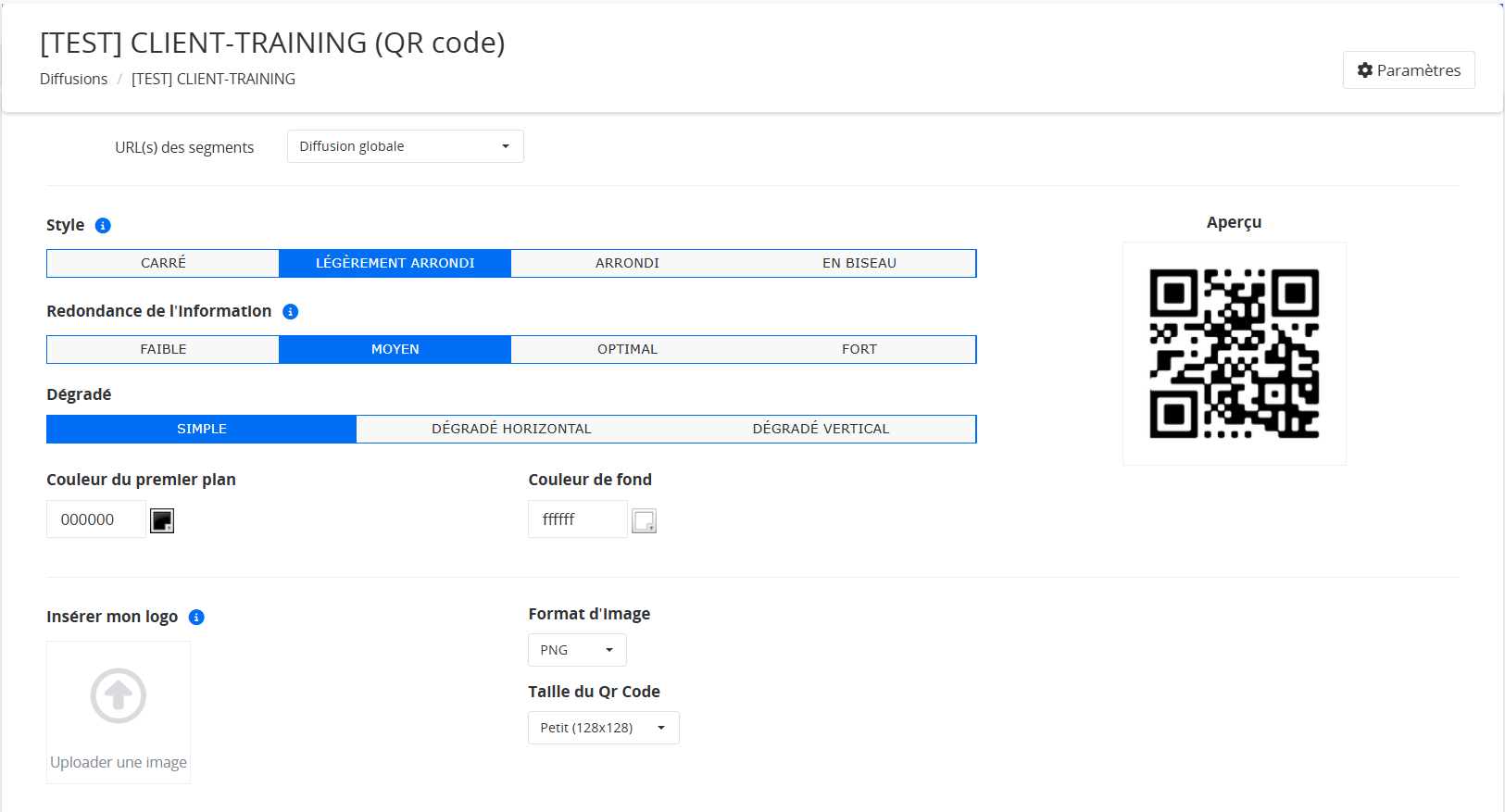Image resolution: width=1505 pixels, height=812 pixels.
Task: Expand the PNG image format dropdown
Action: 576,650
